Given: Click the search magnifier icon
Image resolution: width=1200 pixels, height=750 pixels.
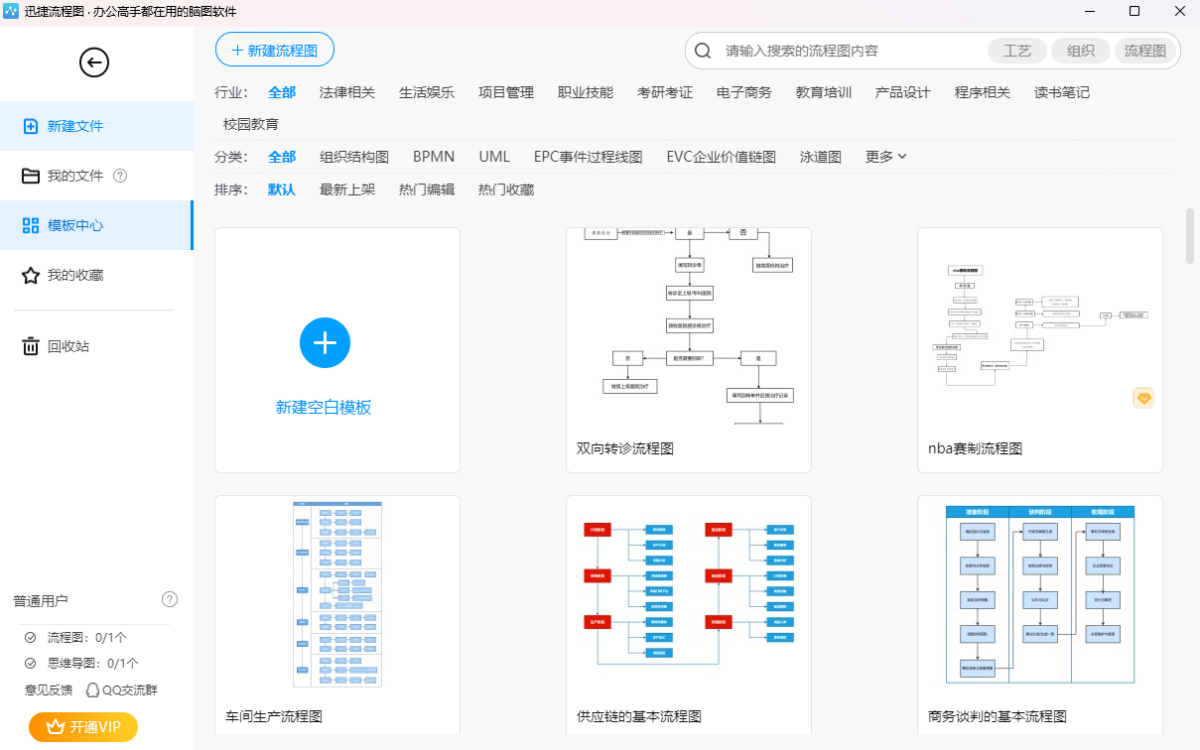Looking at the screenshot, I should [x=700, y=49].
